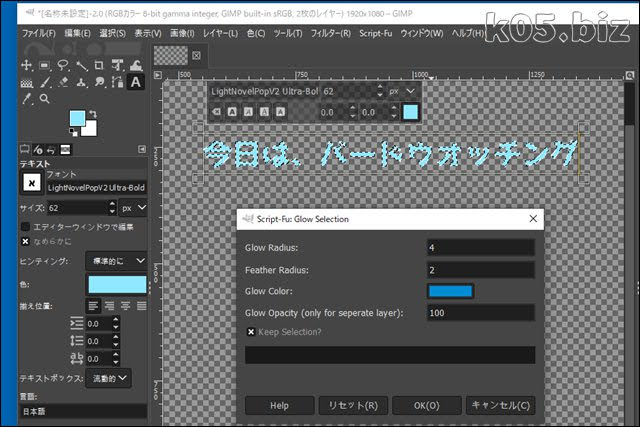Adjust letter spacing stepper
640x427 pixels.
(116, 359)
